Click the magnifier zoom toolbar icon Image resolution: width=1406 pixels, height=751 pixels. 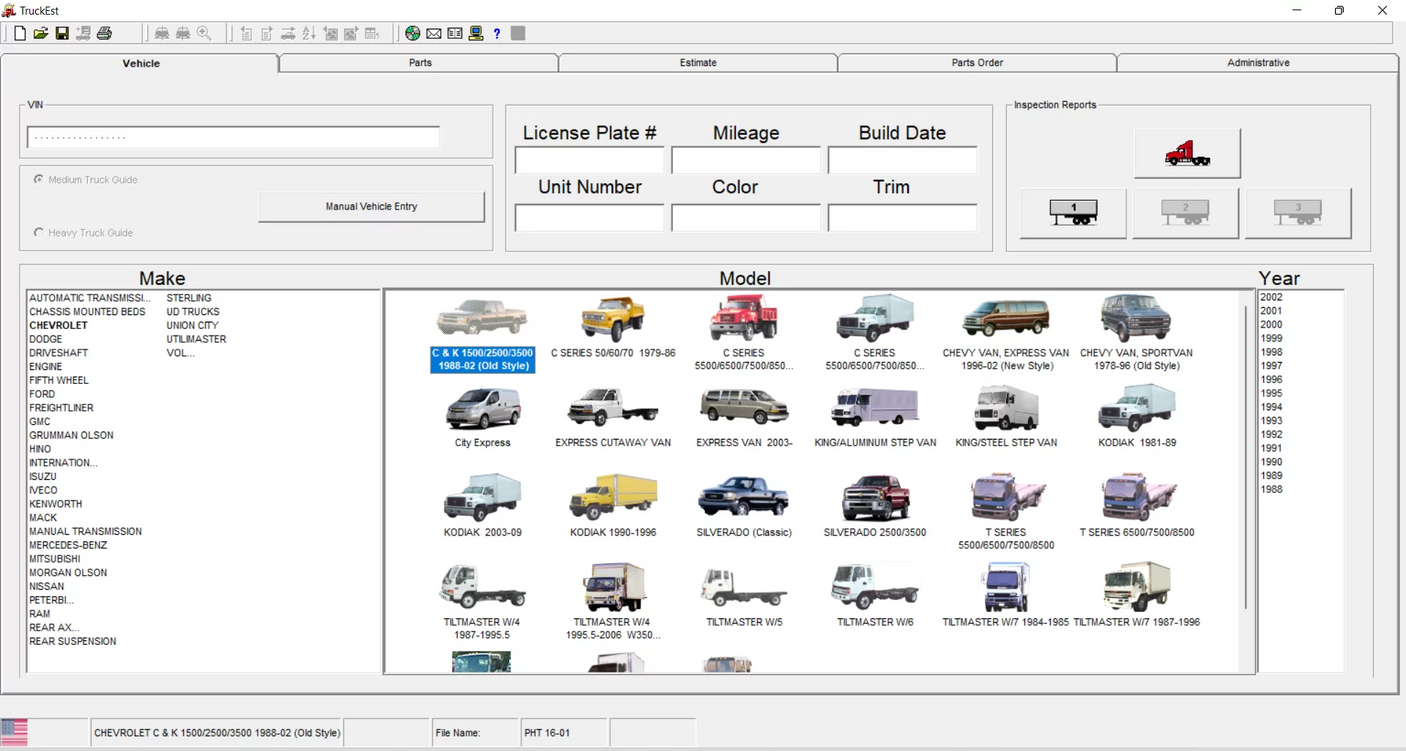coord(204,33)
